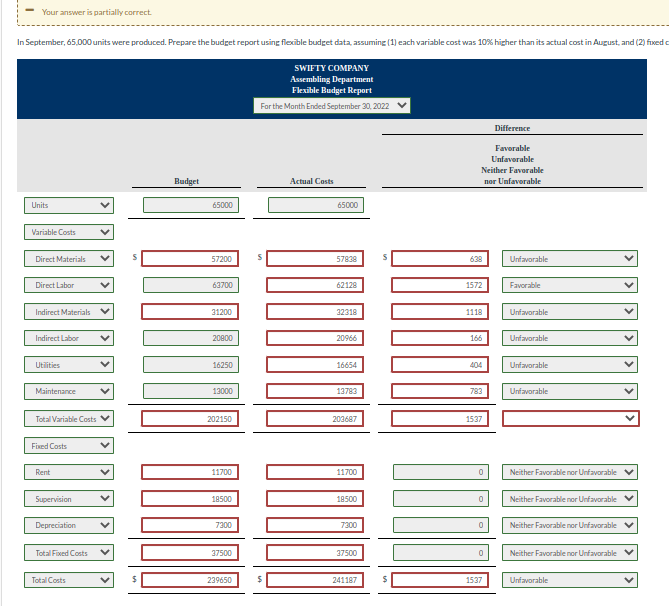The width and height of the screenshot is (669, 606).
Task: Edit Indirect Materials difference field 1118
Action: (x=440, y=312)
